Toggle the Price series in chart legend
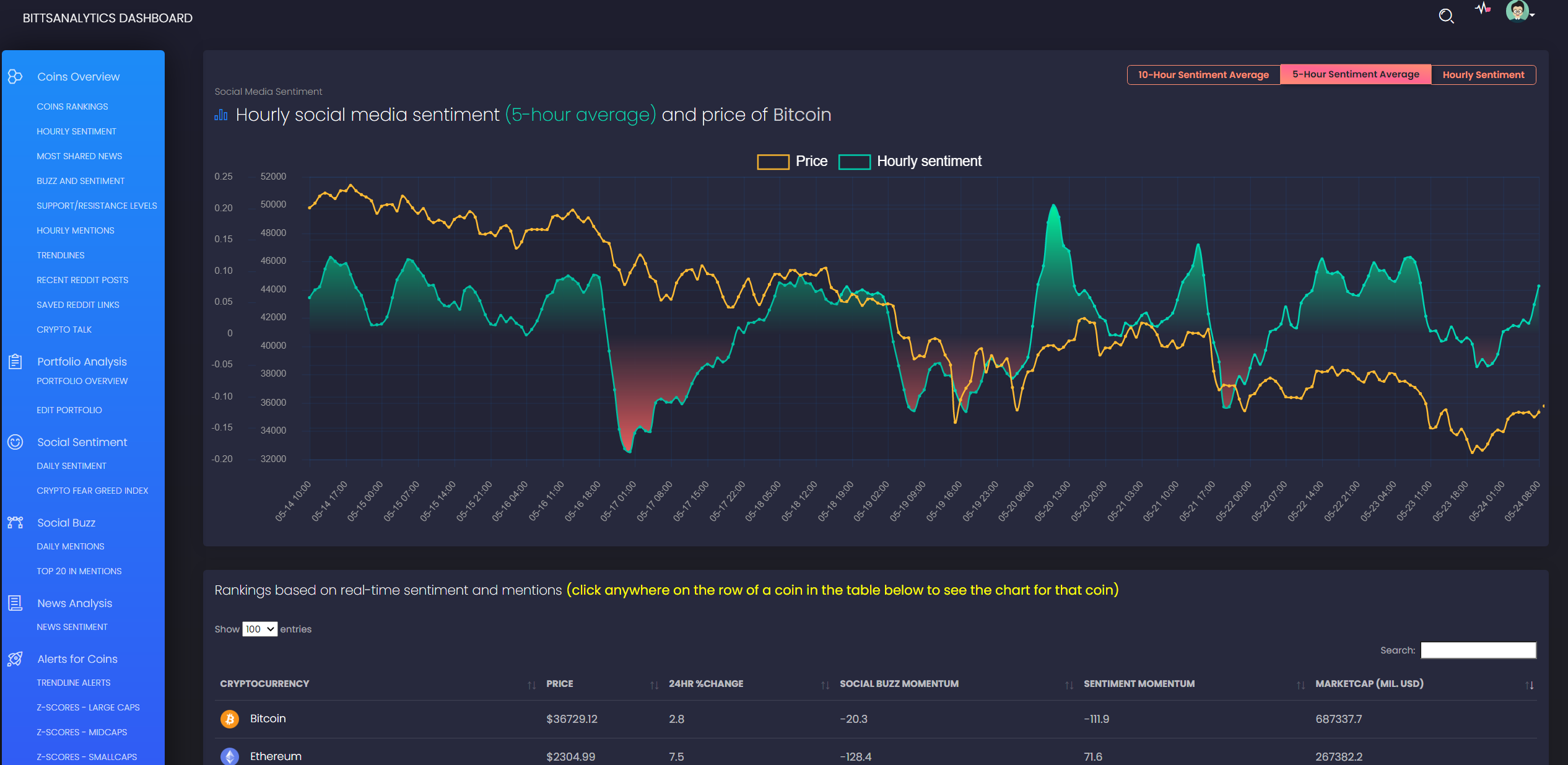This screenshot has width=1568, height=765. pos(792,161)
